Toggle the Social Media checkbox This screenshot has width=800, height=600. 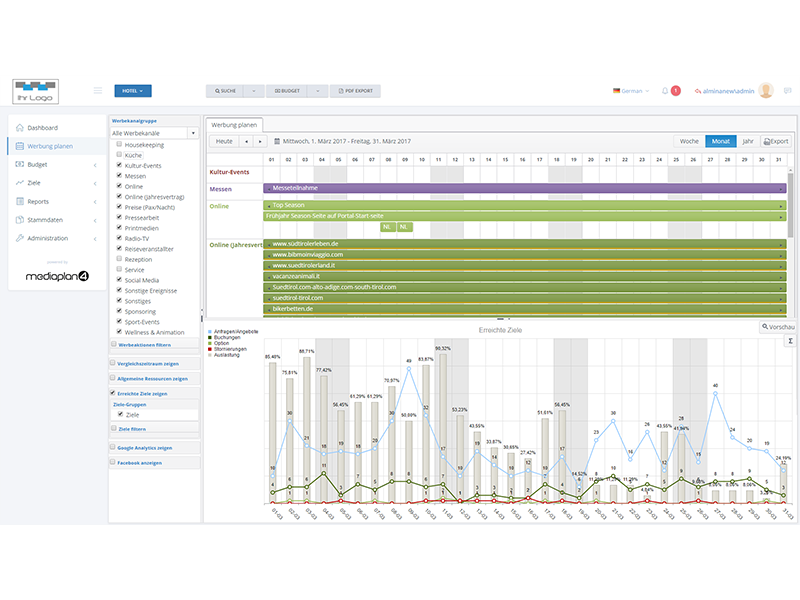pos(120,280)
